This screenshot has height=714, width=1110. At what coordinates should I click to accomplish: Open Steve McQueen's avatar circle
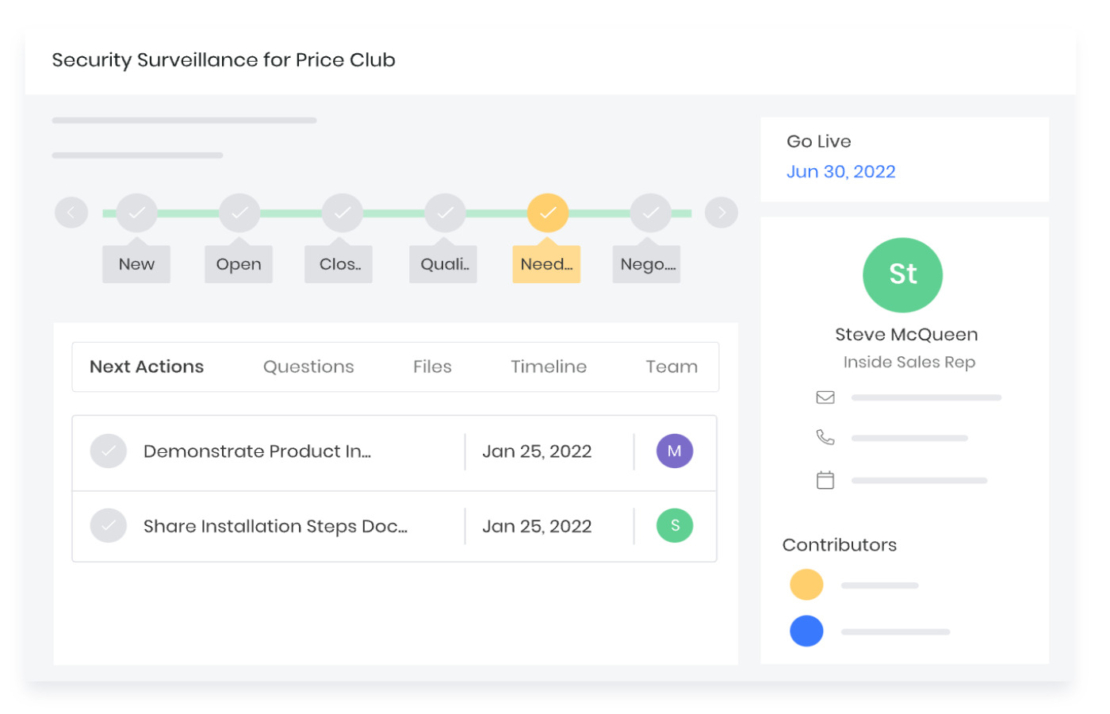pos(902,275)
